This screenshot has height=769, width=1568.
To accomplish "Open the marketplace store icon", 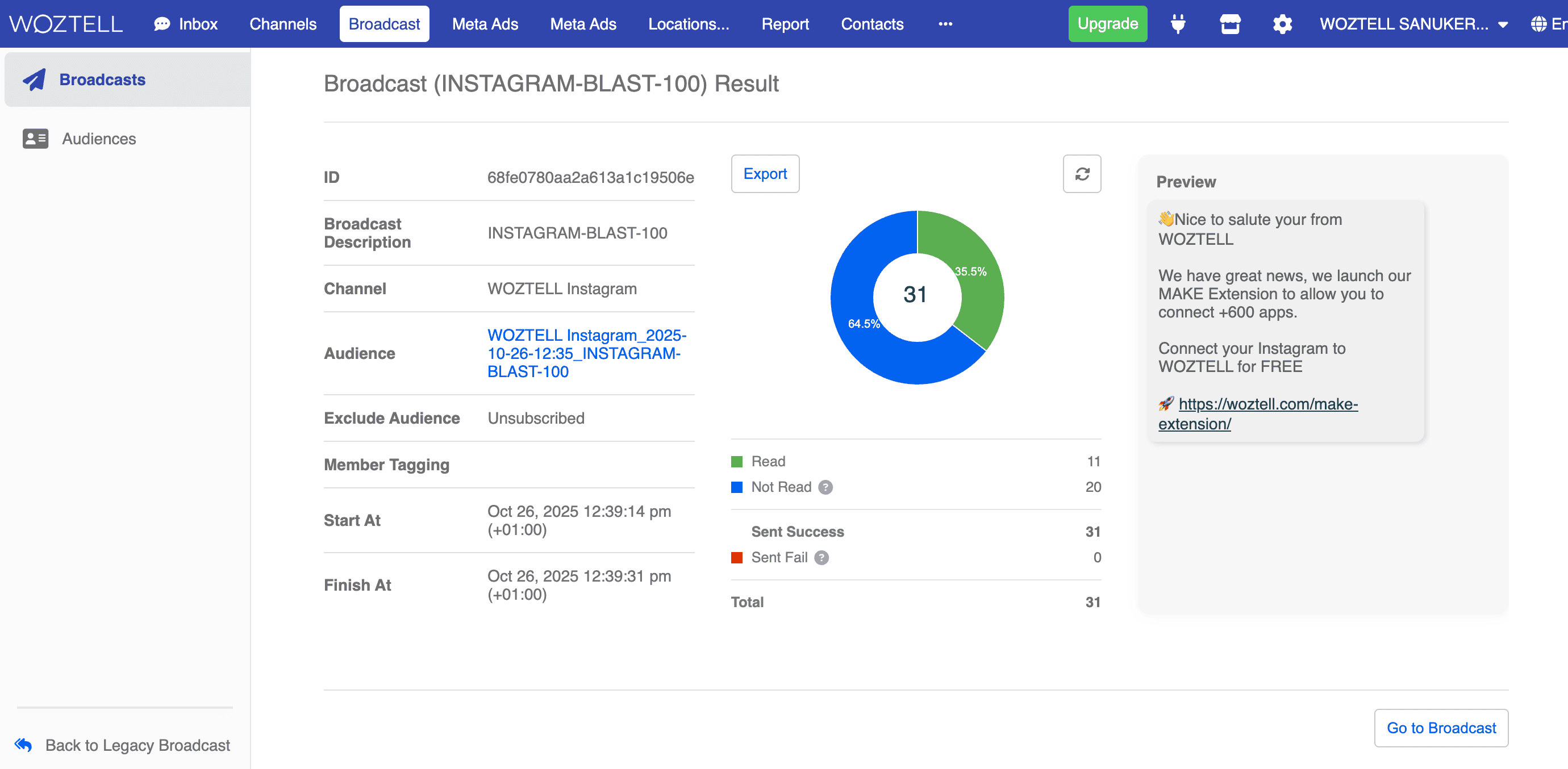I will (x=1229, y=24).
